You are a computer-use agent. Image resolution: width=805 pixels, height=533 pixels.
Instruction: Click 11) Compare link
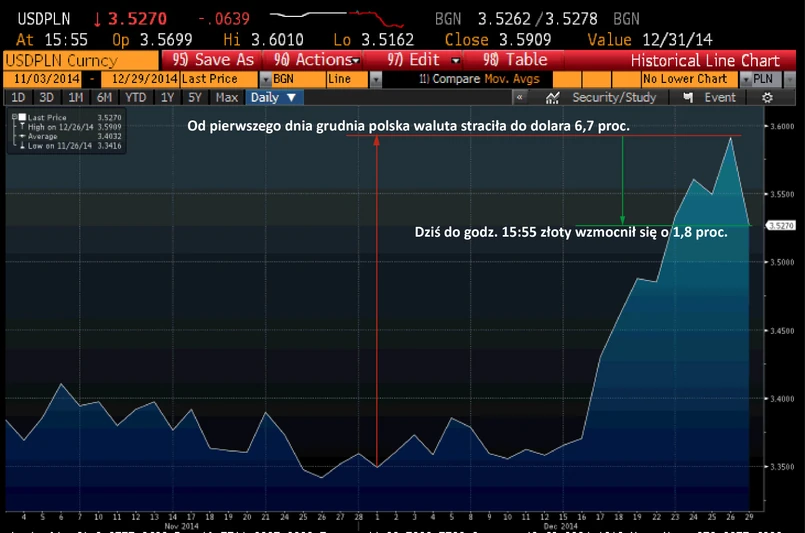tap(449, 79)
